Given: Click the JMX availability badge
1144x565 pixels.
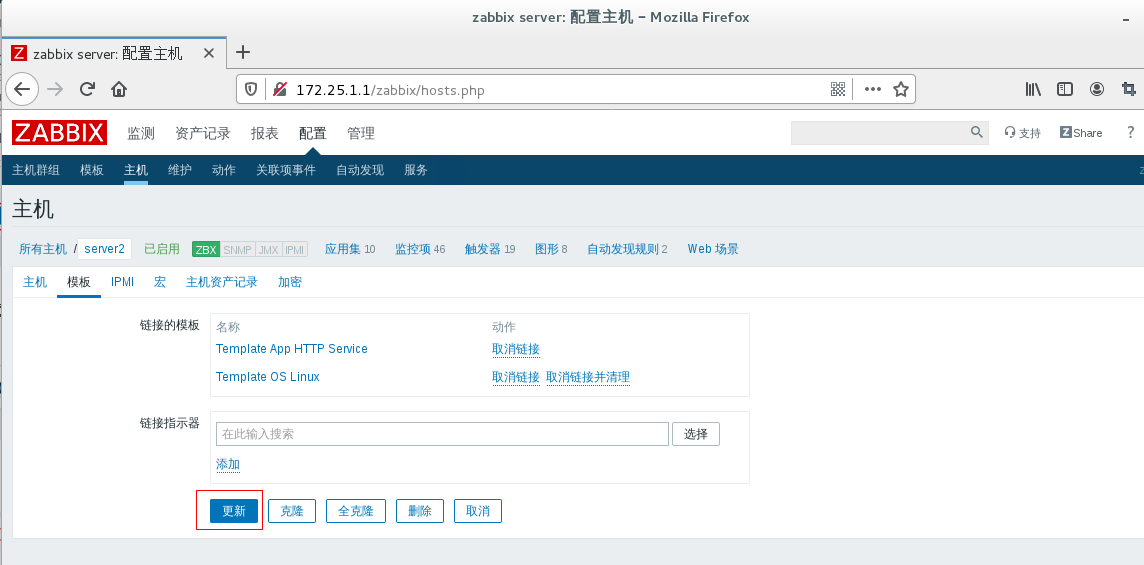Looking at the screenshot, I should [x=268, y=250].
